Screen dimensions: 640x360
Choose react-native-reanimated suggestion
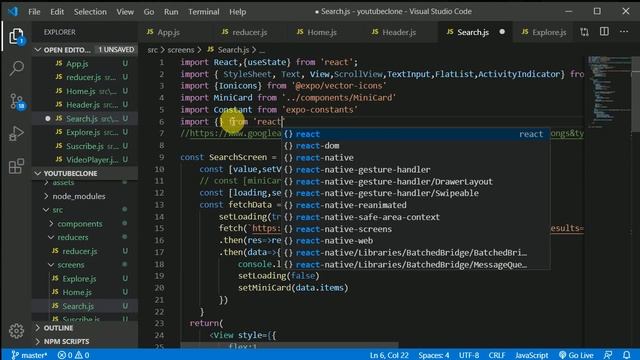(415, 205)
